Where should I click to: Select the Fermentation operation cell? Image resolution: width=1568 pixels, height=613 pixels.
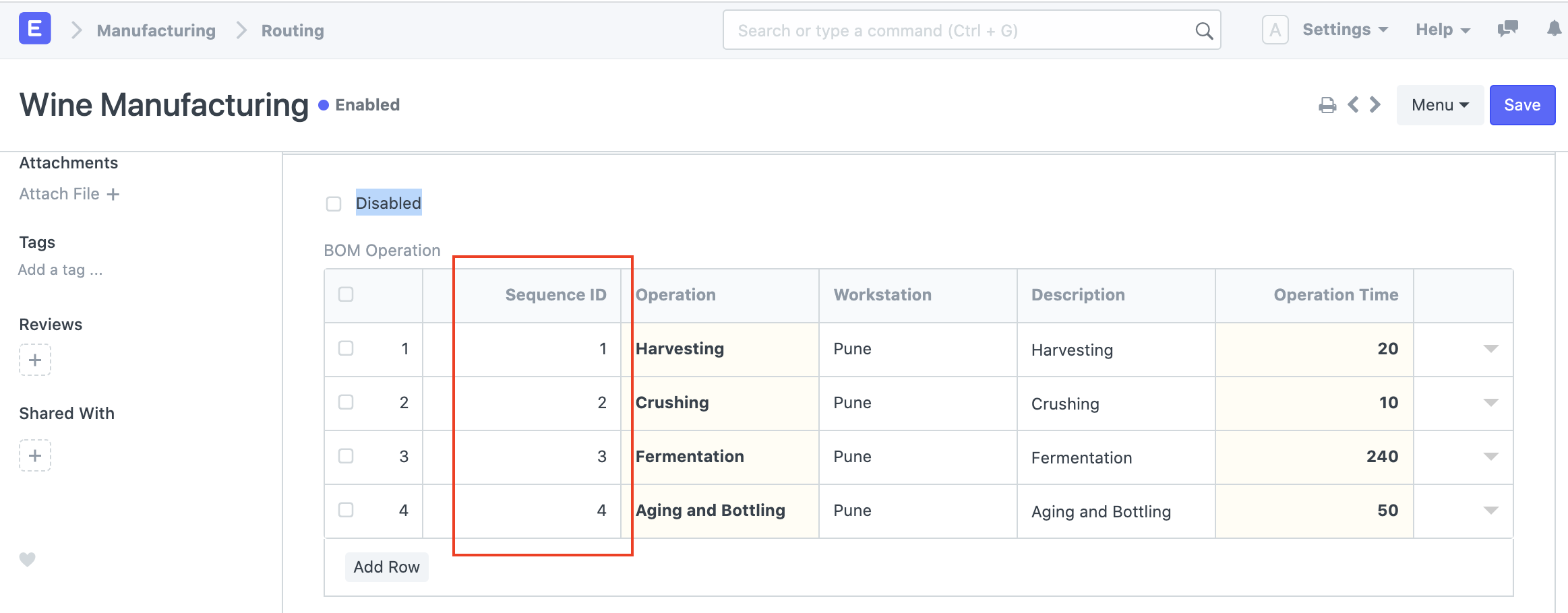click(720, 457)
